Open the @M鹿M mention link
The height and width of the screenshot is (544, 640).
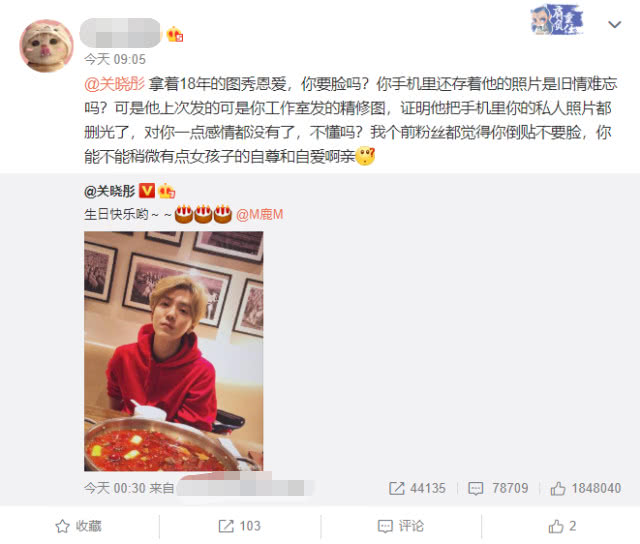[260, 214]
